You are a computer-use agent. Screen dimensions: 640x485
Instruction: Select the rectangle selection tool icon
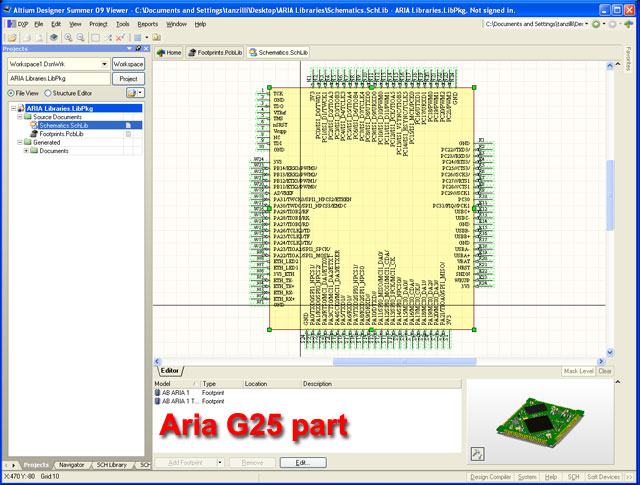click(x=95, y=38)
